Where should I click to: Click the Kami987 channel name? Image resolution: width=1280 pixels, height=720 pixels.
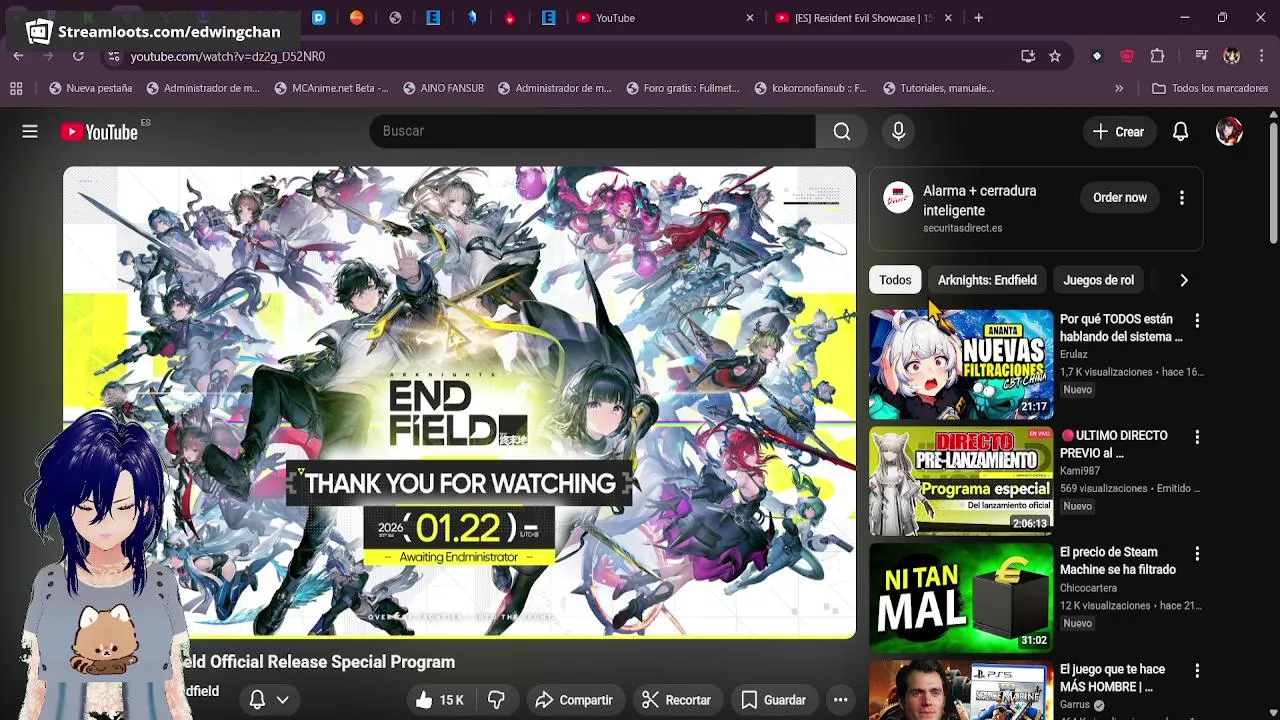(1080, 471)
